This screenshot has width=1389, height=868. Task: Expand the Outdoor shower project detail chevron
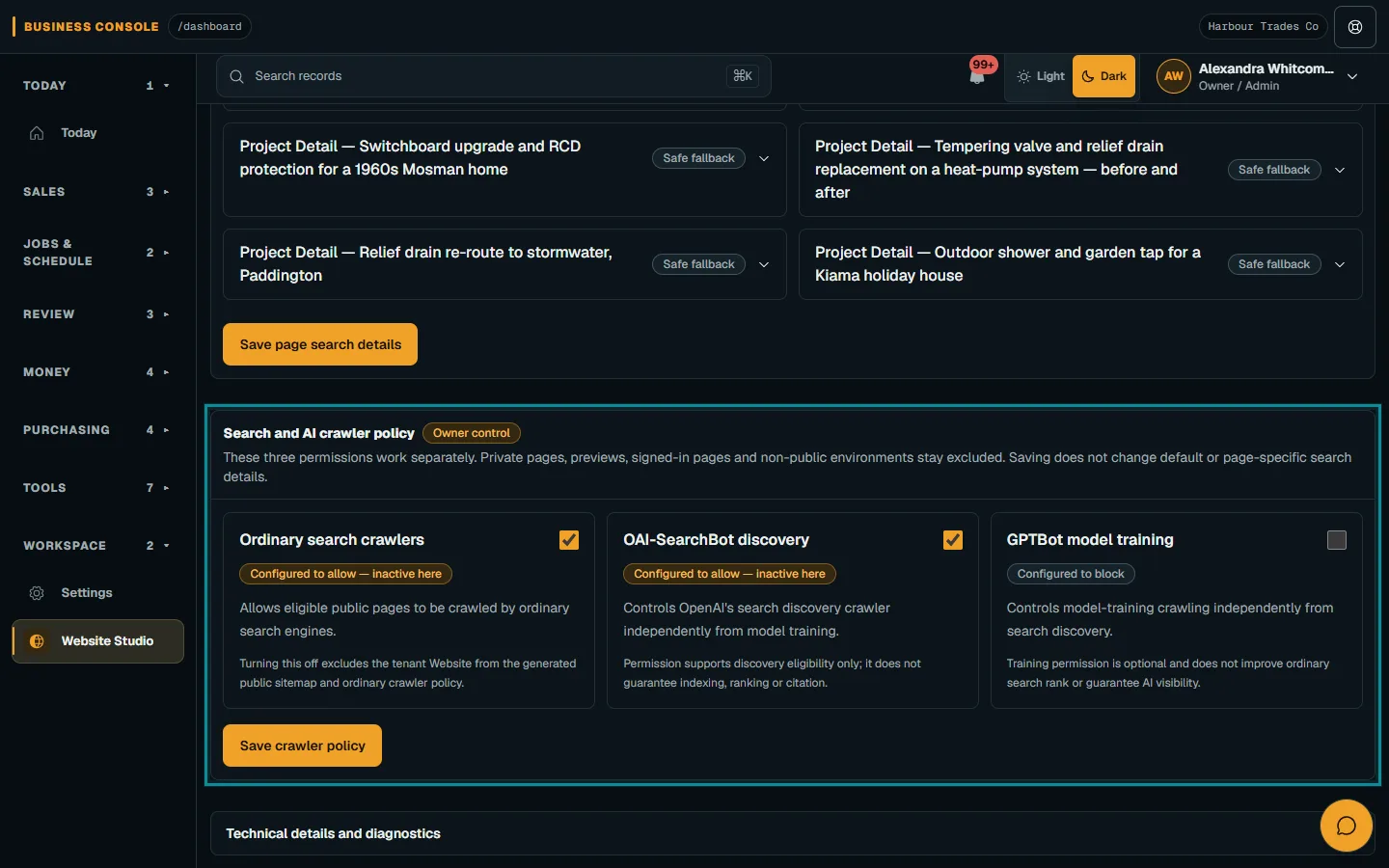(1340, 264)
